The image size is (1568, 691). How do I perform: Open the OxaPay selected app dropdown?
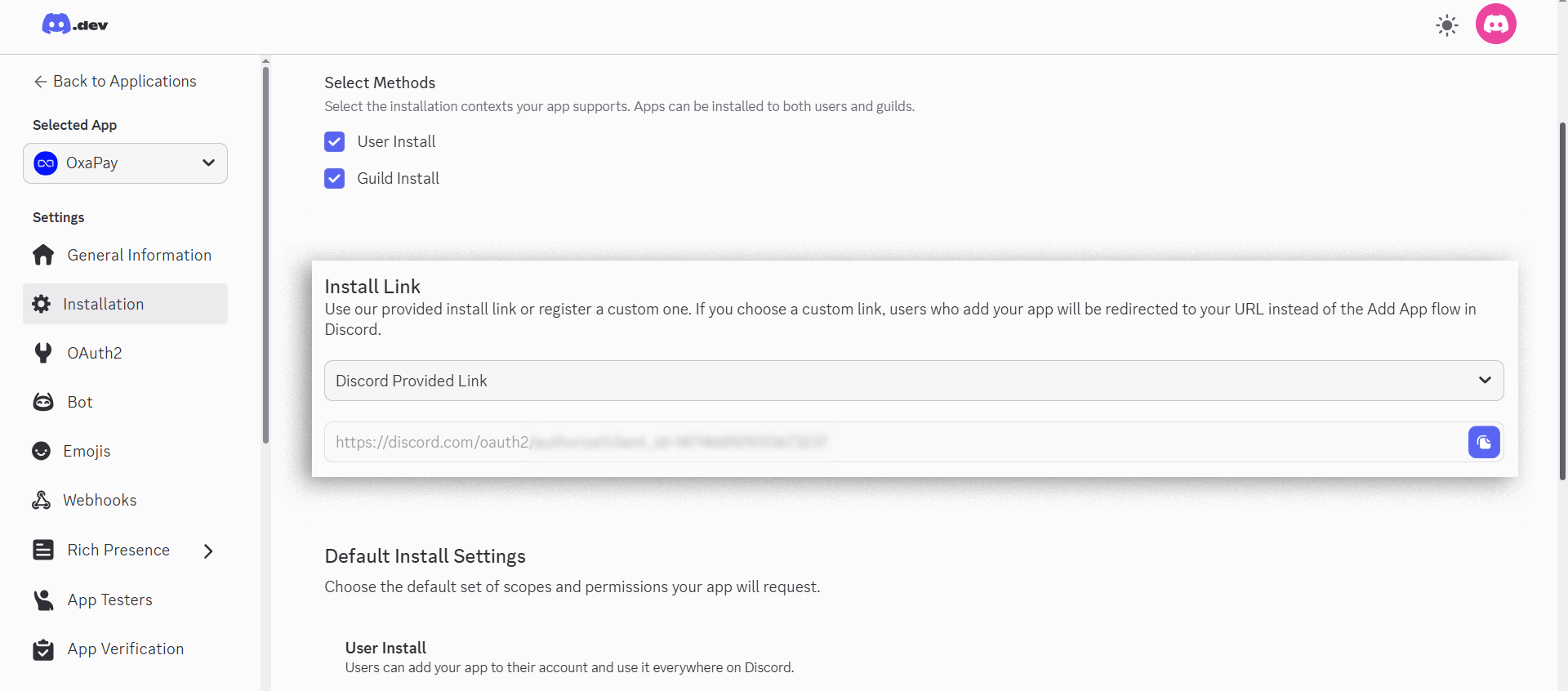click(125, 163)
